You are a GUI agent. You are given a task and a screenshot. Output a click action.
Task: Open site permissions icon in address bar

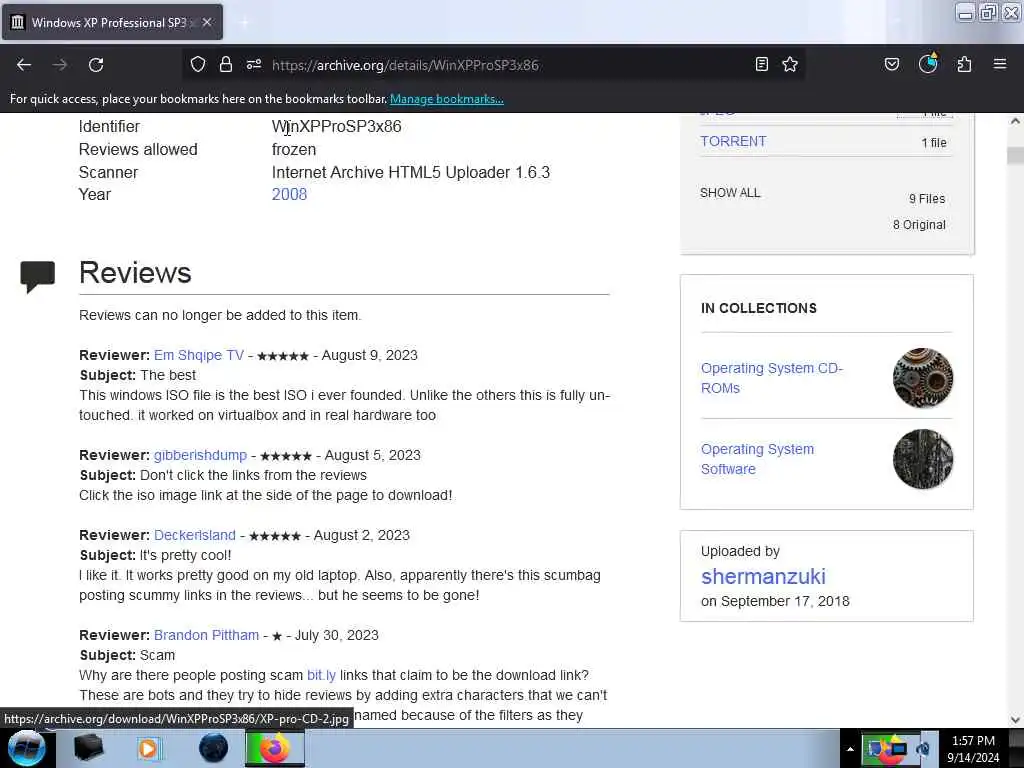(254, 65)
